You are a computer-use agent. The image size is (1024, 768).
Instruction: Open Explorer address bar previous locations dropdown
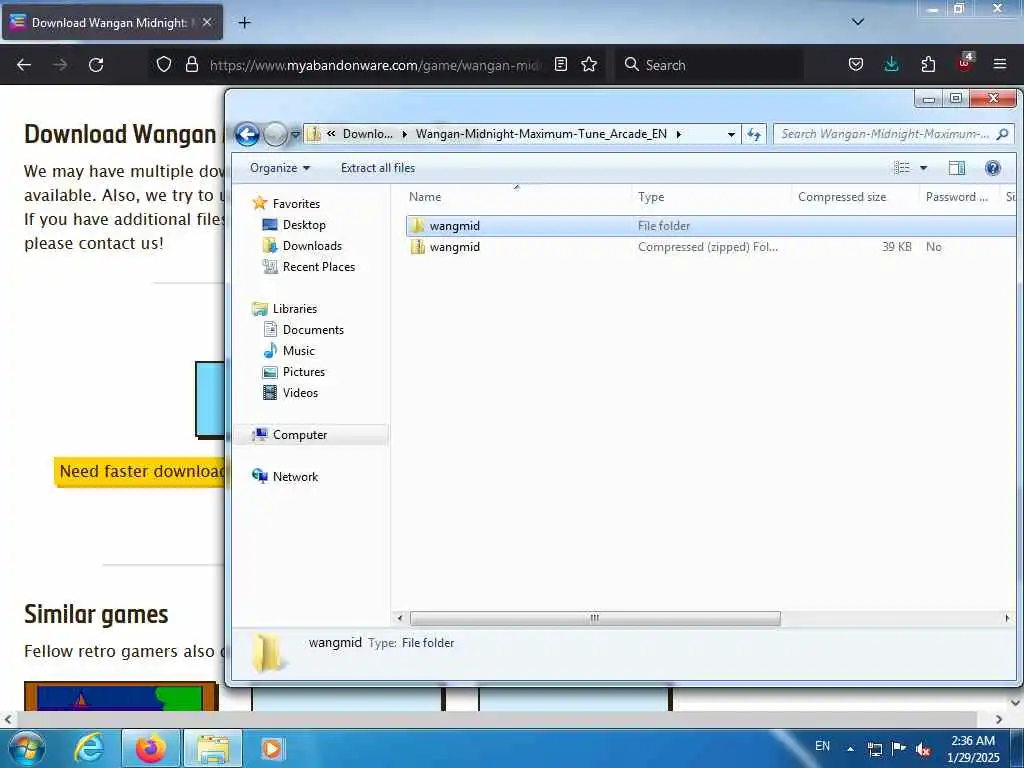coord(731,135)
